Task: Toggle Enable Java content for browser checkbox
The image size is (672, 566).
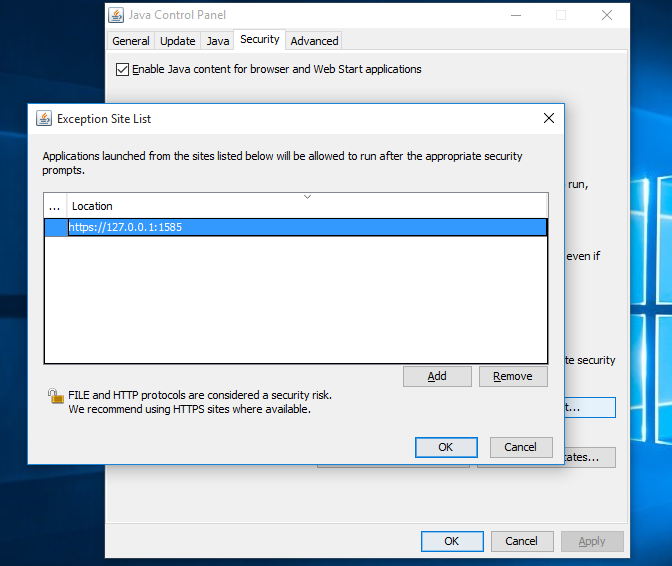Action: coord(122,69)
